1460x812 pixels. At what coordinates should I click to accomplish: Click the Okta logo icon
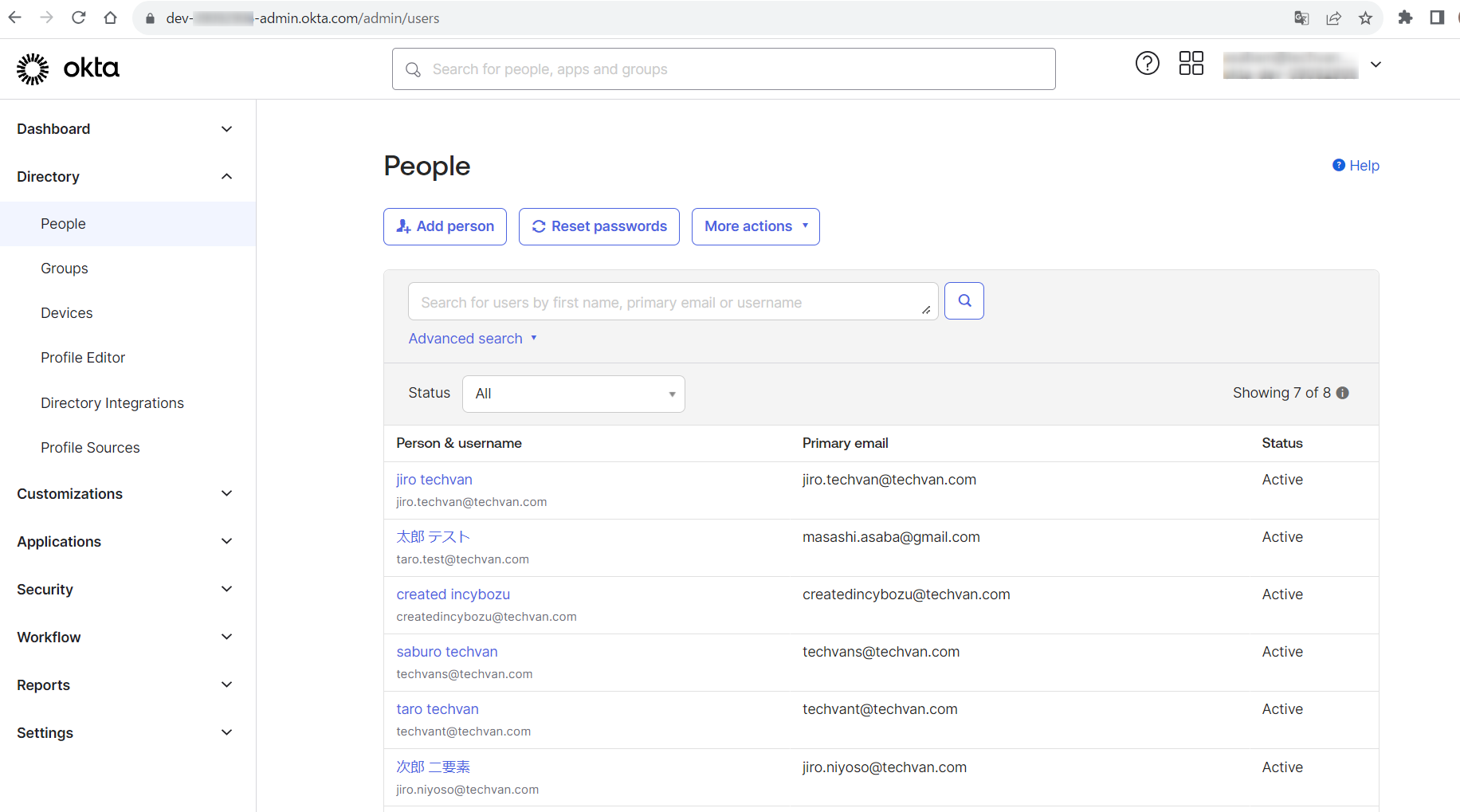33,69
